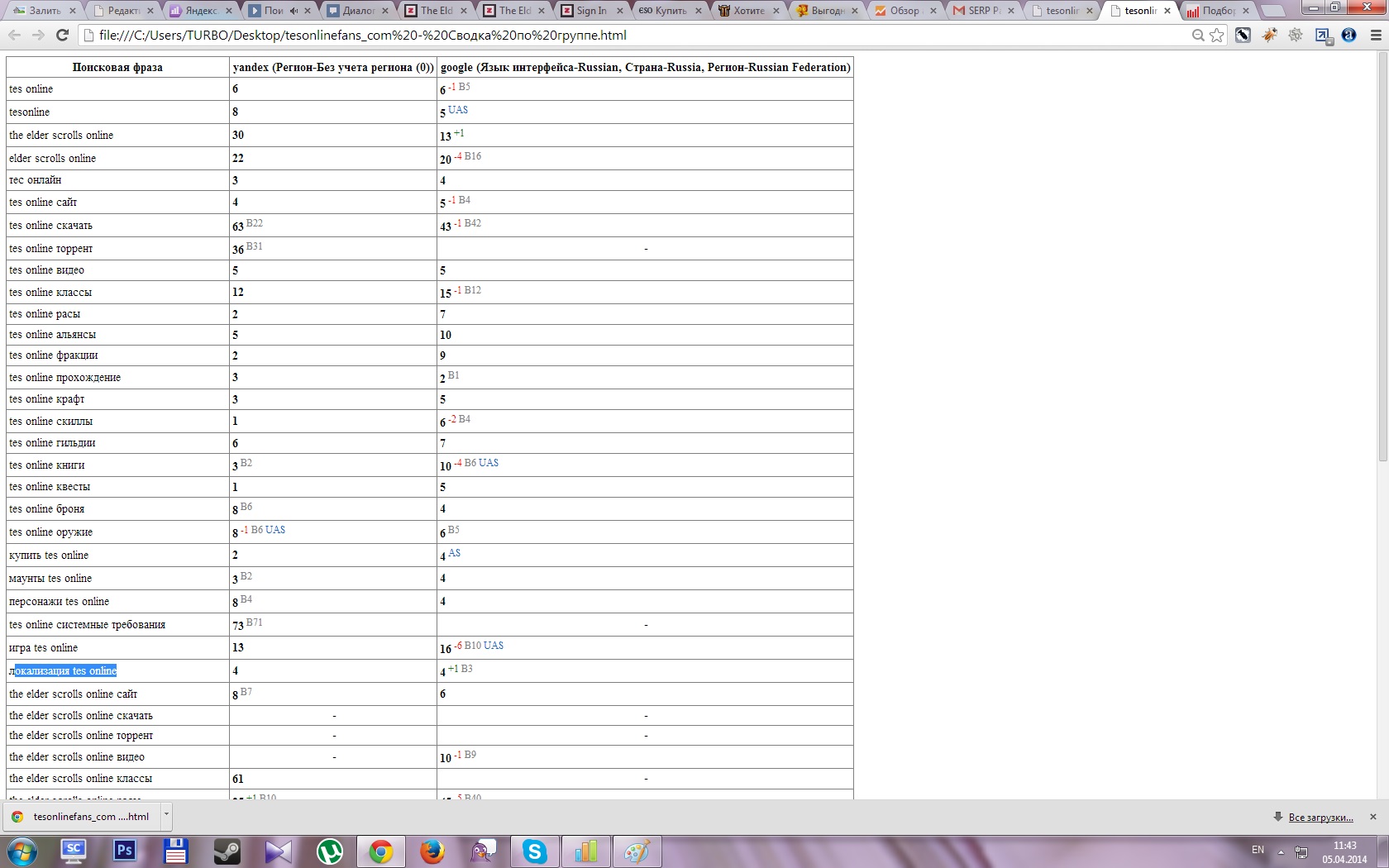Open the floppy disk taskbar icon

[x=176, y=851]
